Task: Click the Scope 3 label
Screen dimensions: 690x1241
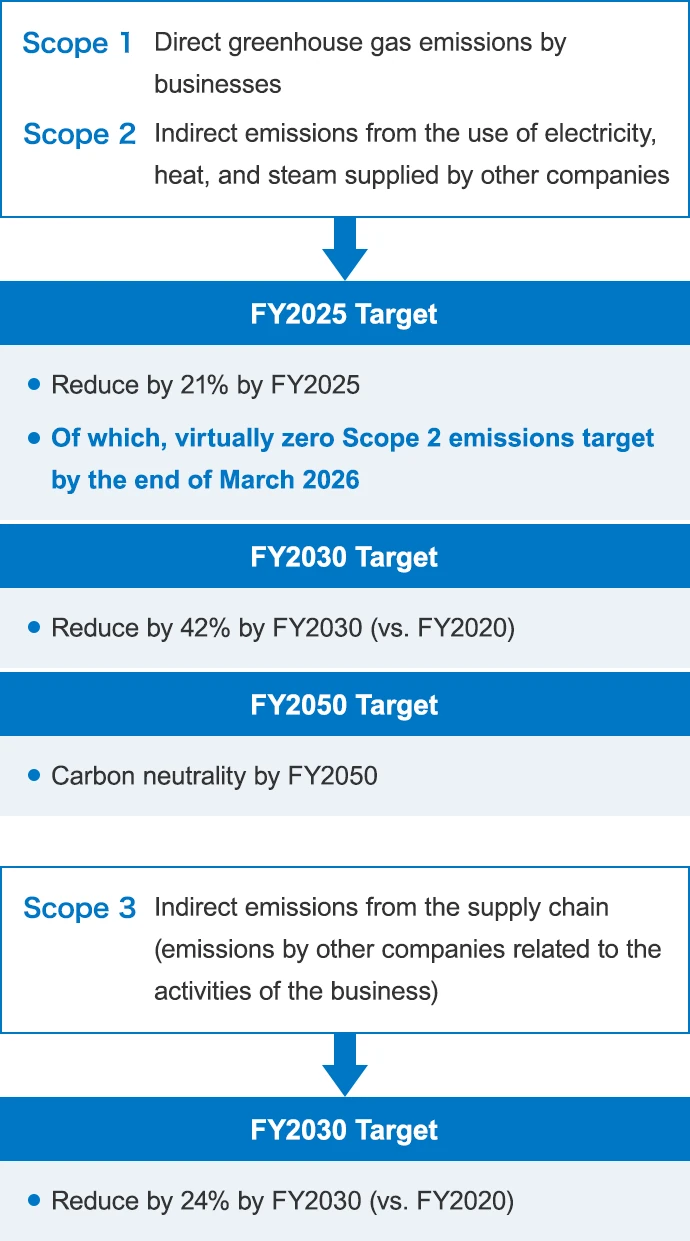Action: [79, 908]
